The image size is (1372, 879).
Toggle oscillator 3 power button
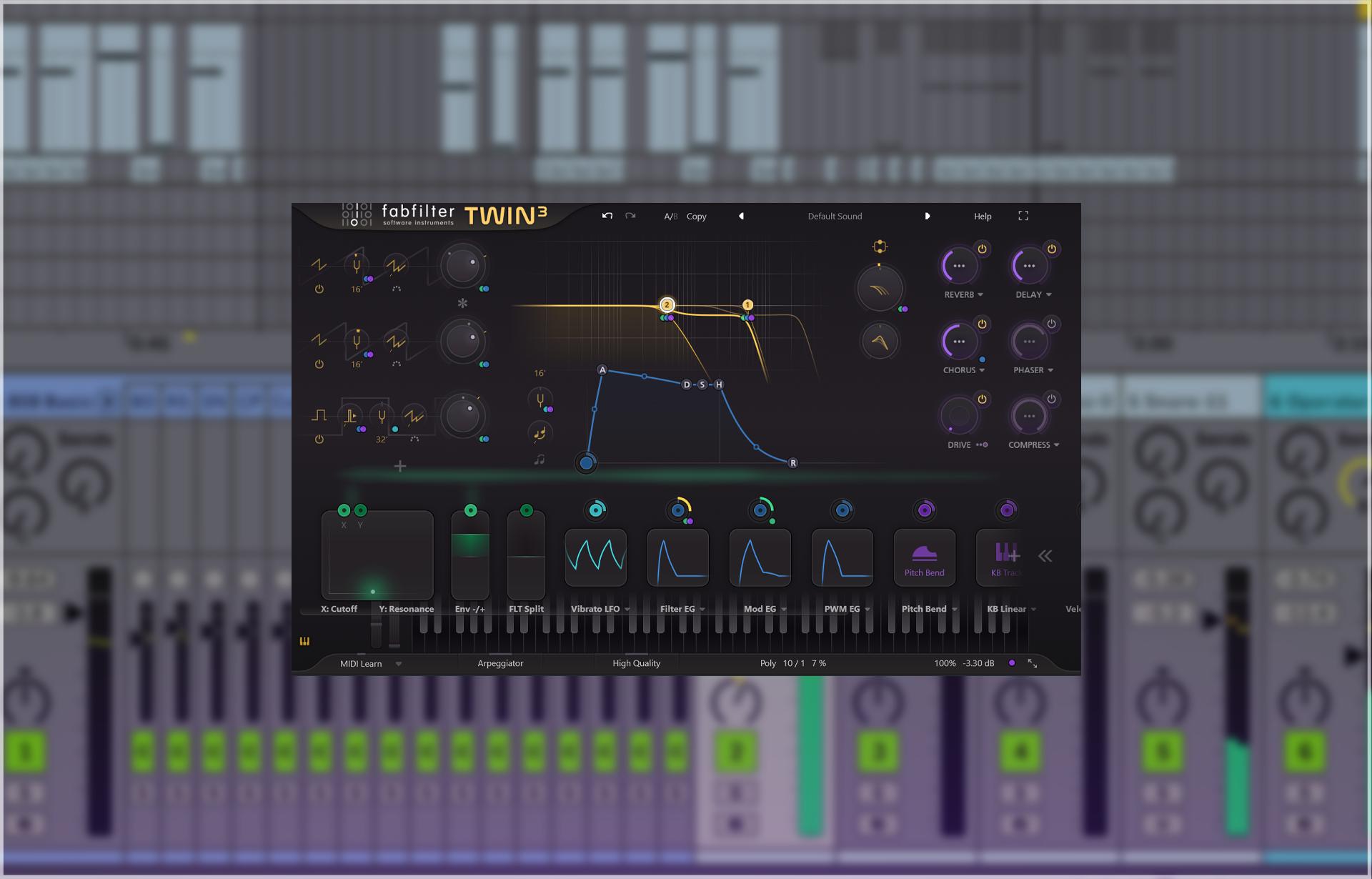(x=319, y=439)
